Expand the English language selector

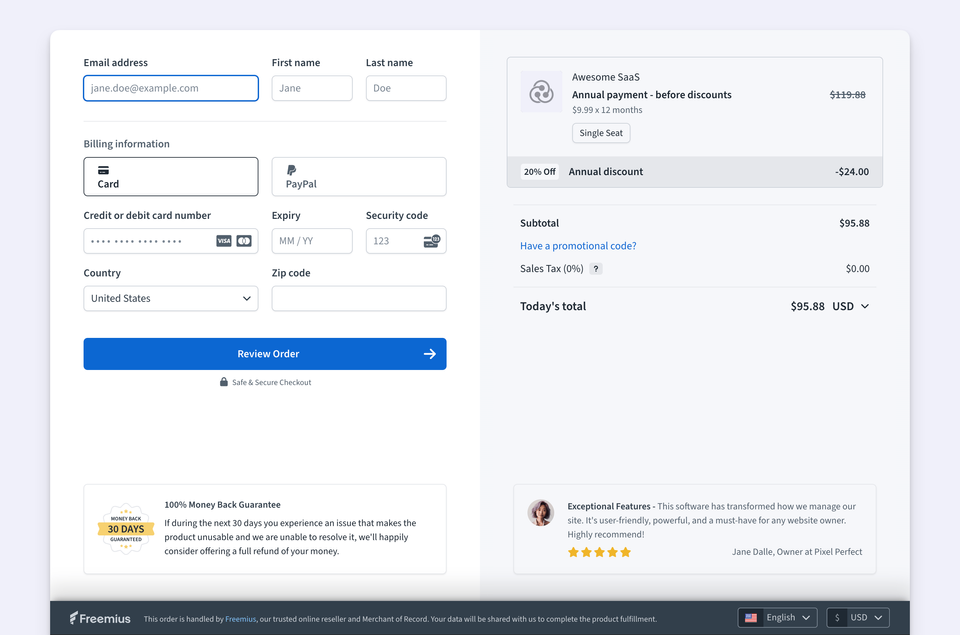(x=778, y=618)
